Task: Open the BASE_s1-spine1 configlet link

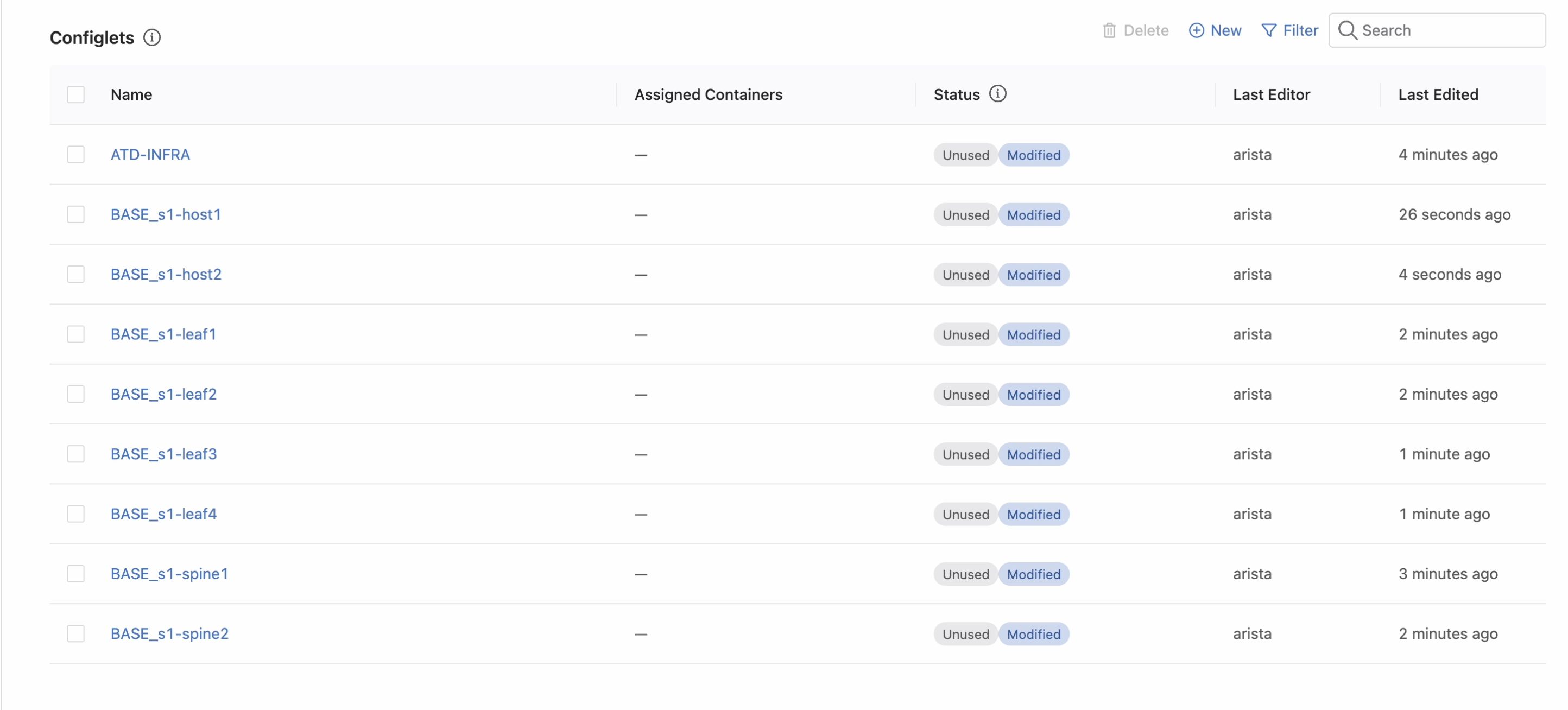Action: [169, 574]
